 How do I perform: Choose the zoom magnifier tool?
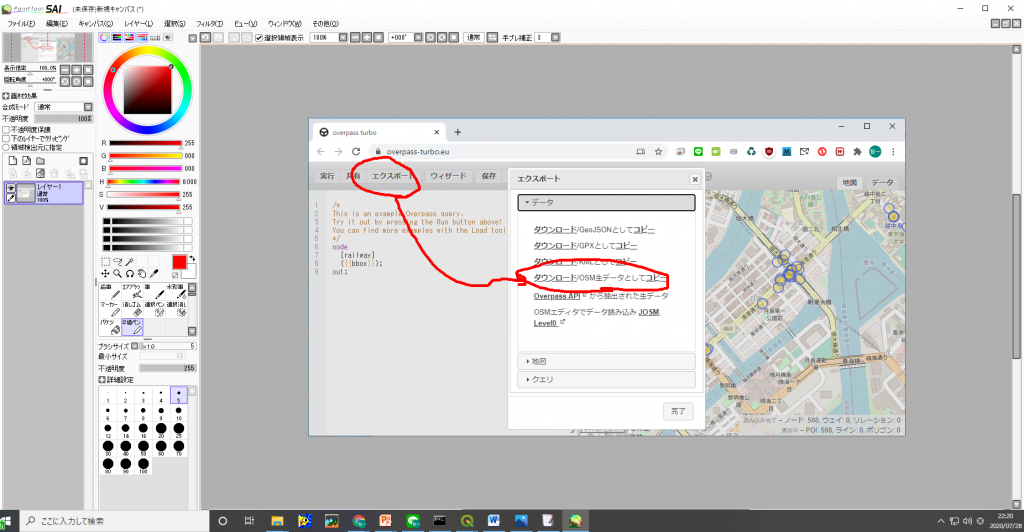click(x=118, y=273)
